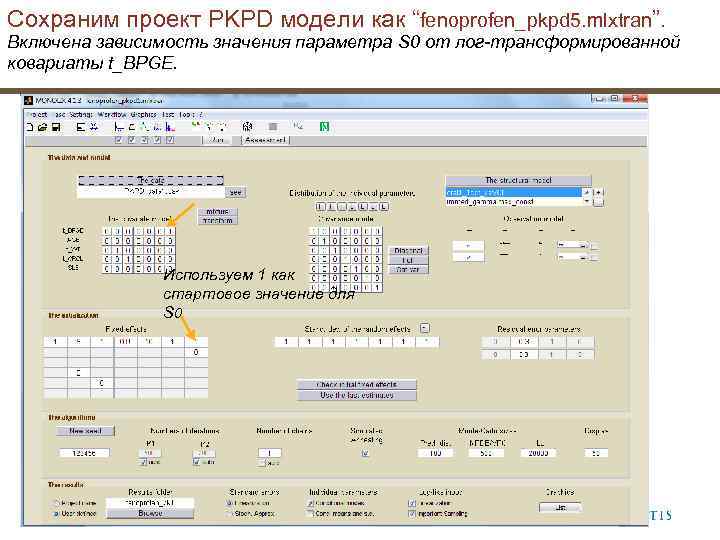Toggle the Simulated annealing checkbox
Viewport: 720px width, 540px height.
366,454
